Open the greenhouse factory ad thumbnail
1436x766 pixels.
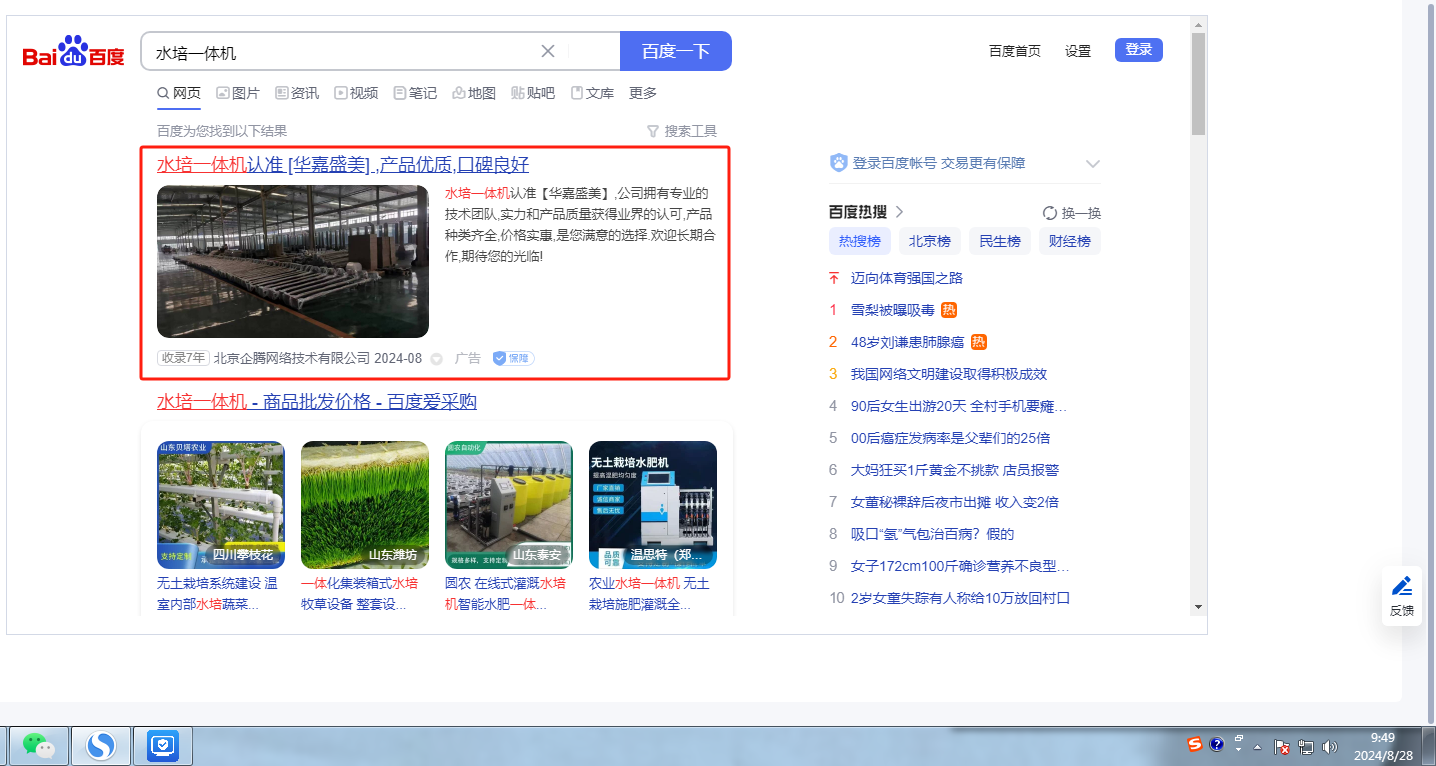[x=293, y=262]
